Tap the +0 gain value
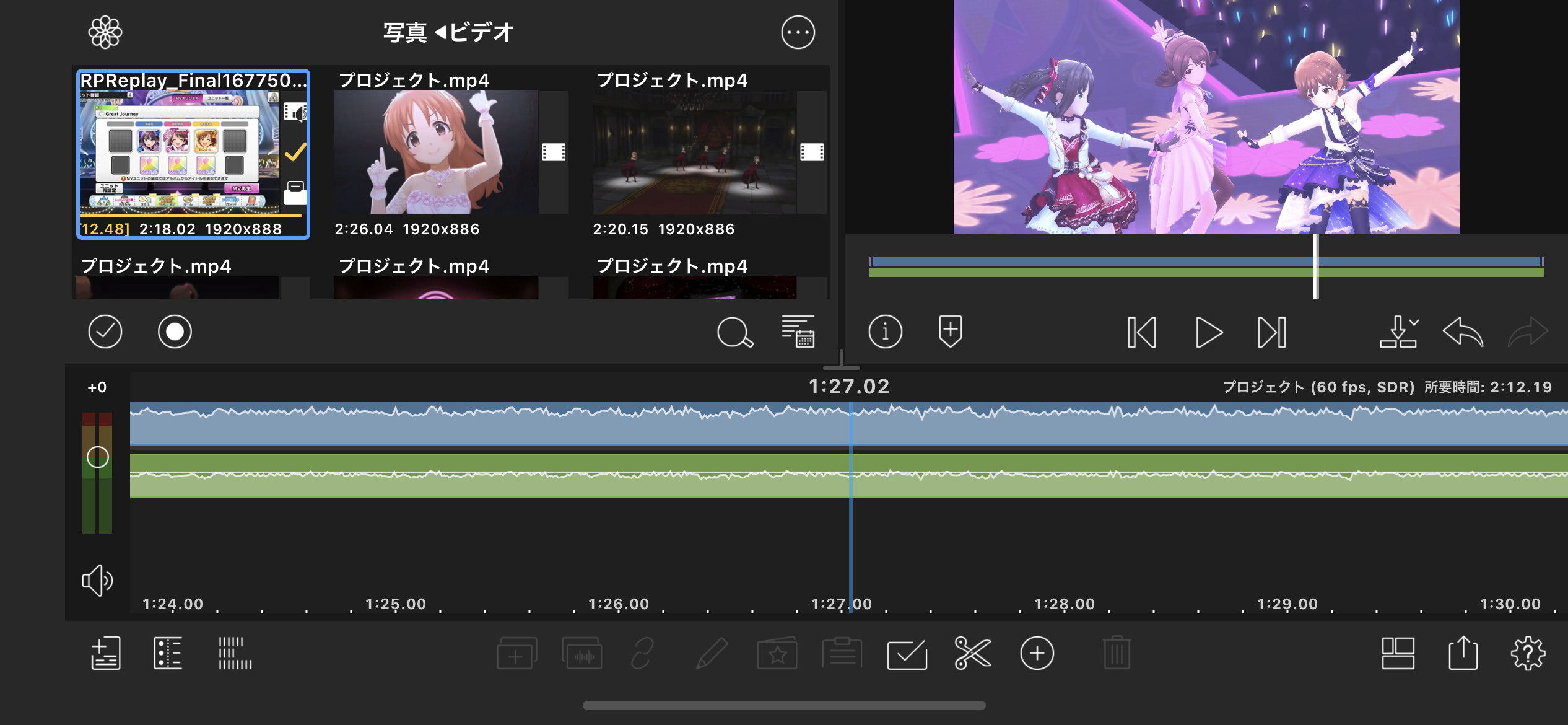Viewport: 1568px width, 725px height. (x=97, y=387)
